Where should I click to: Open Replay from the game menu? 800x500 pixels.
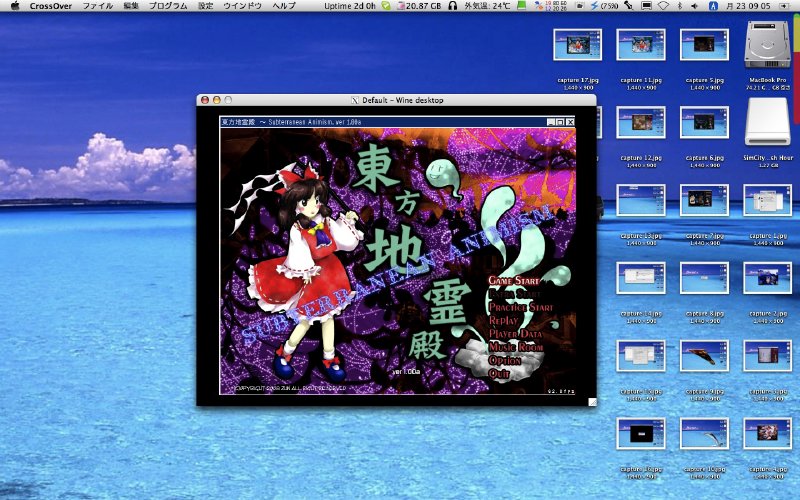(x=503, y=320)
